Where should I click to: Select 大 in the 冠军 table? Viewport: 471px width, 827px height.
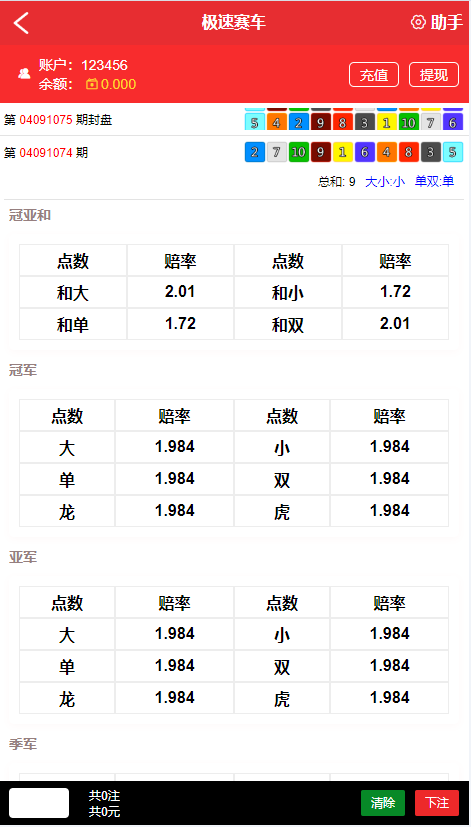click(x=67, y=448)
